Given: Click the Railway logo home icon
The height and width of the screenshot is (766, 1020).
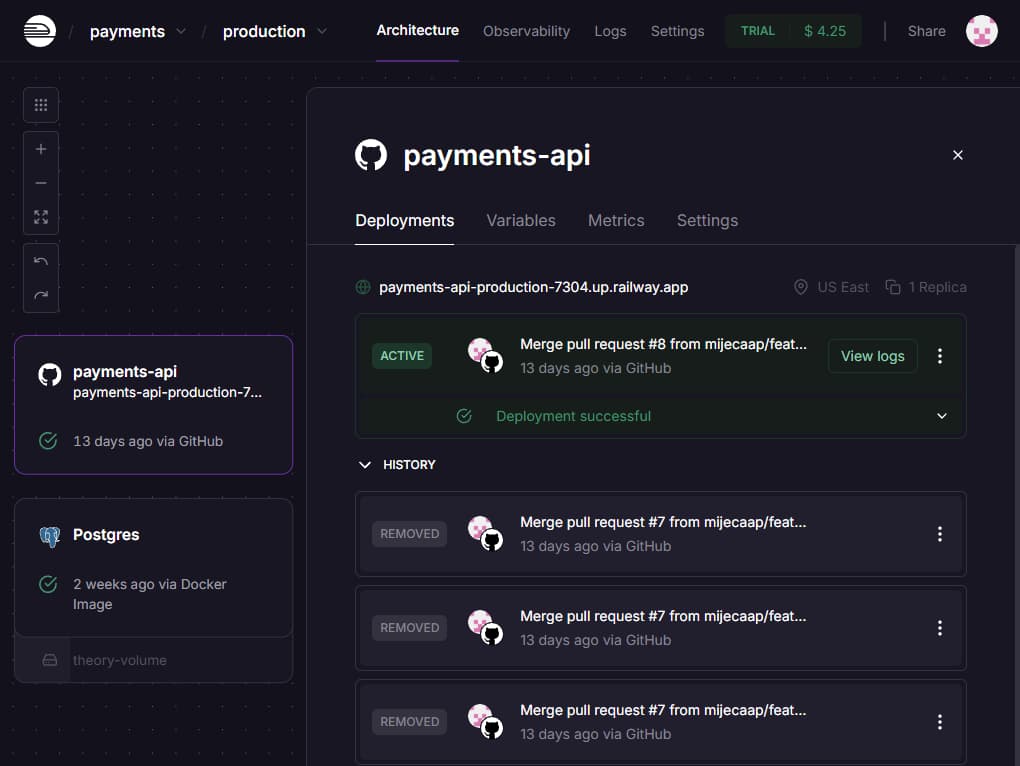Looking at the screenshot, I should [x=40, y=31].
